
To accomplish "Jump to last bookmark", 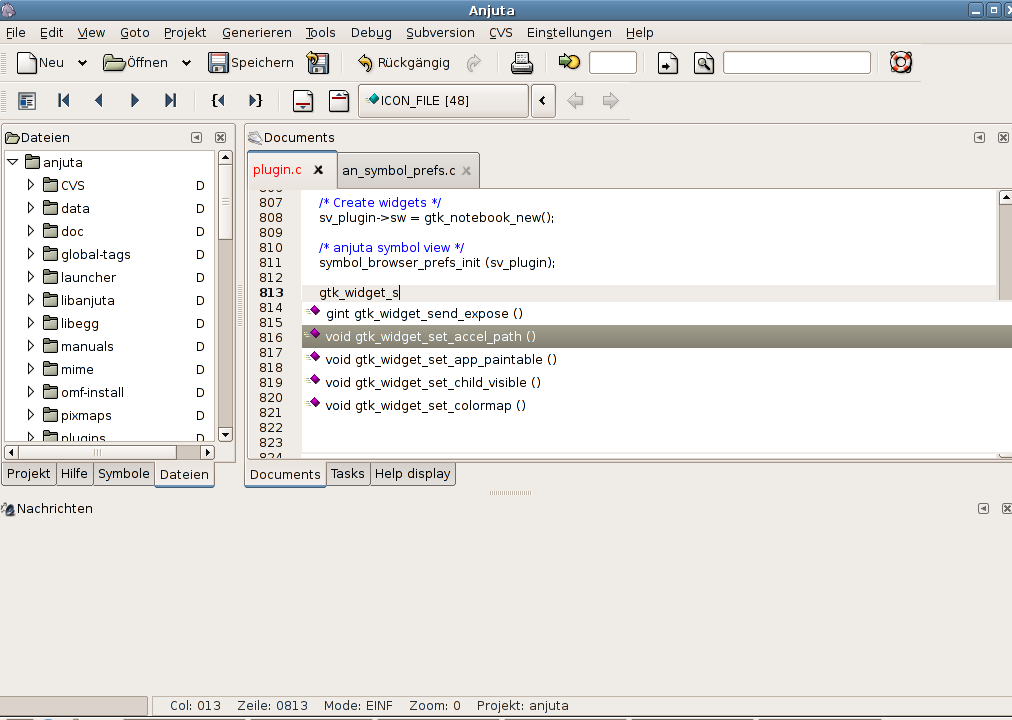I will pos(170,101).
